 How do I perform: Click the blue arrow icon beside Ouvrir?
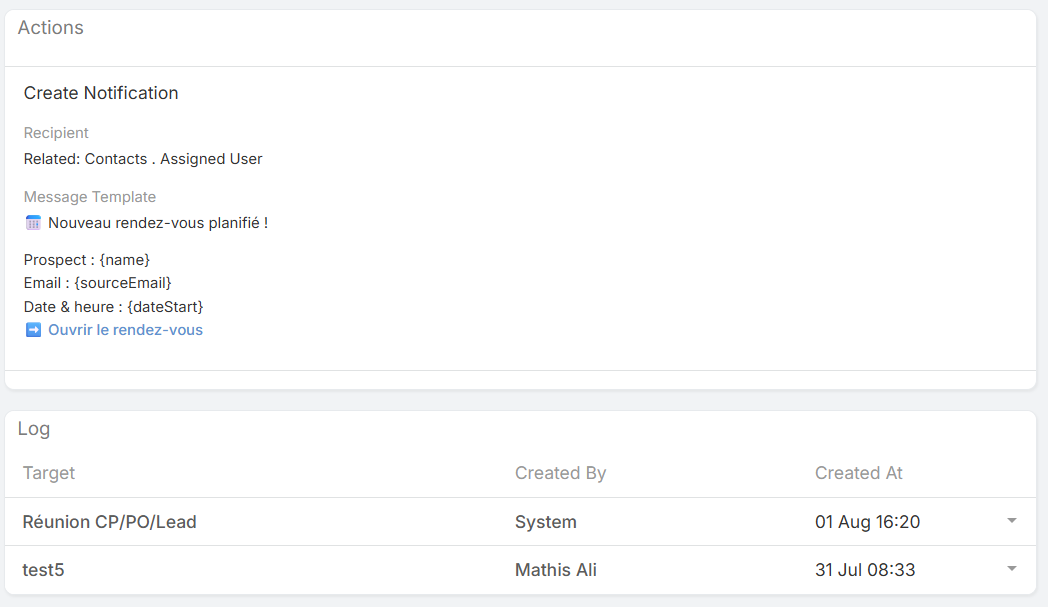tap(33, 330)
